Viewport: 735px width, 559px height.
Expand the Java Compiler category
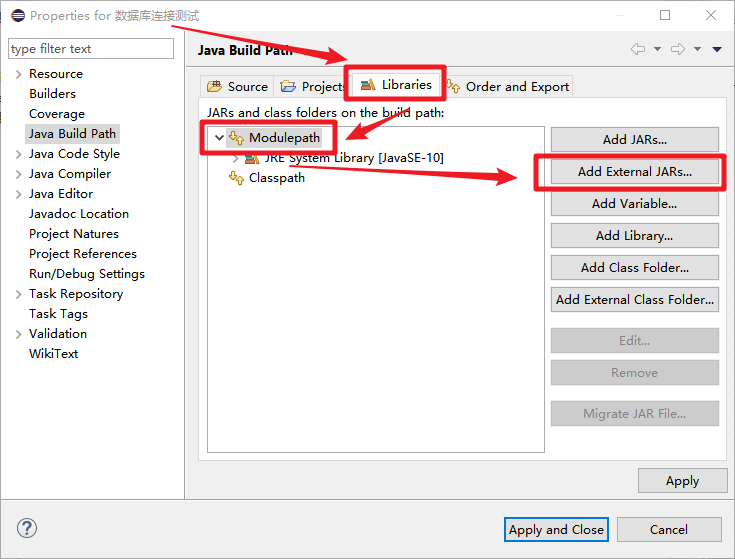pos(18,174)
